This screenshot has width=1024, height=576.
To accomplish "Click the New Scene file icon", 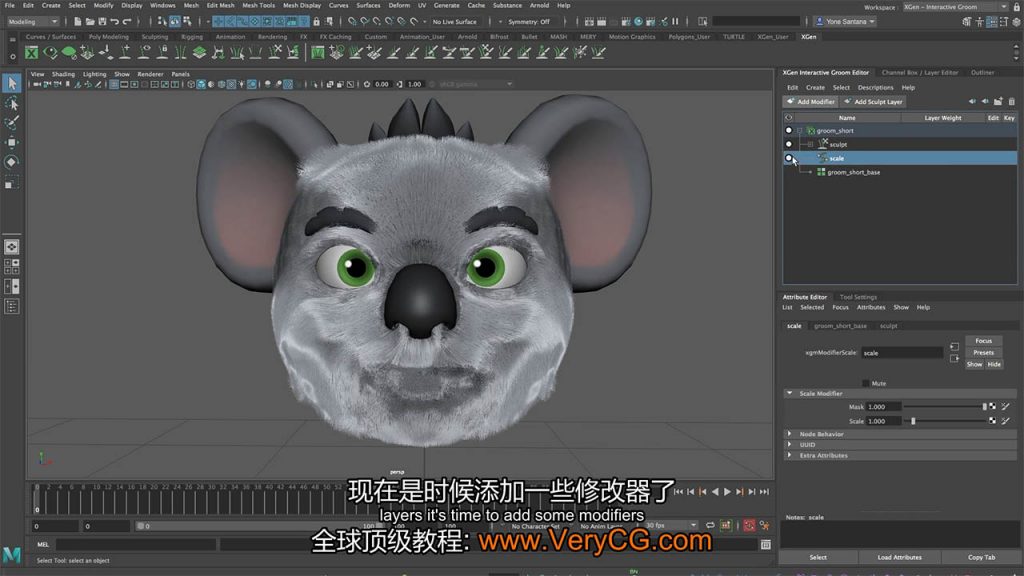I will [x=77, y=22].
